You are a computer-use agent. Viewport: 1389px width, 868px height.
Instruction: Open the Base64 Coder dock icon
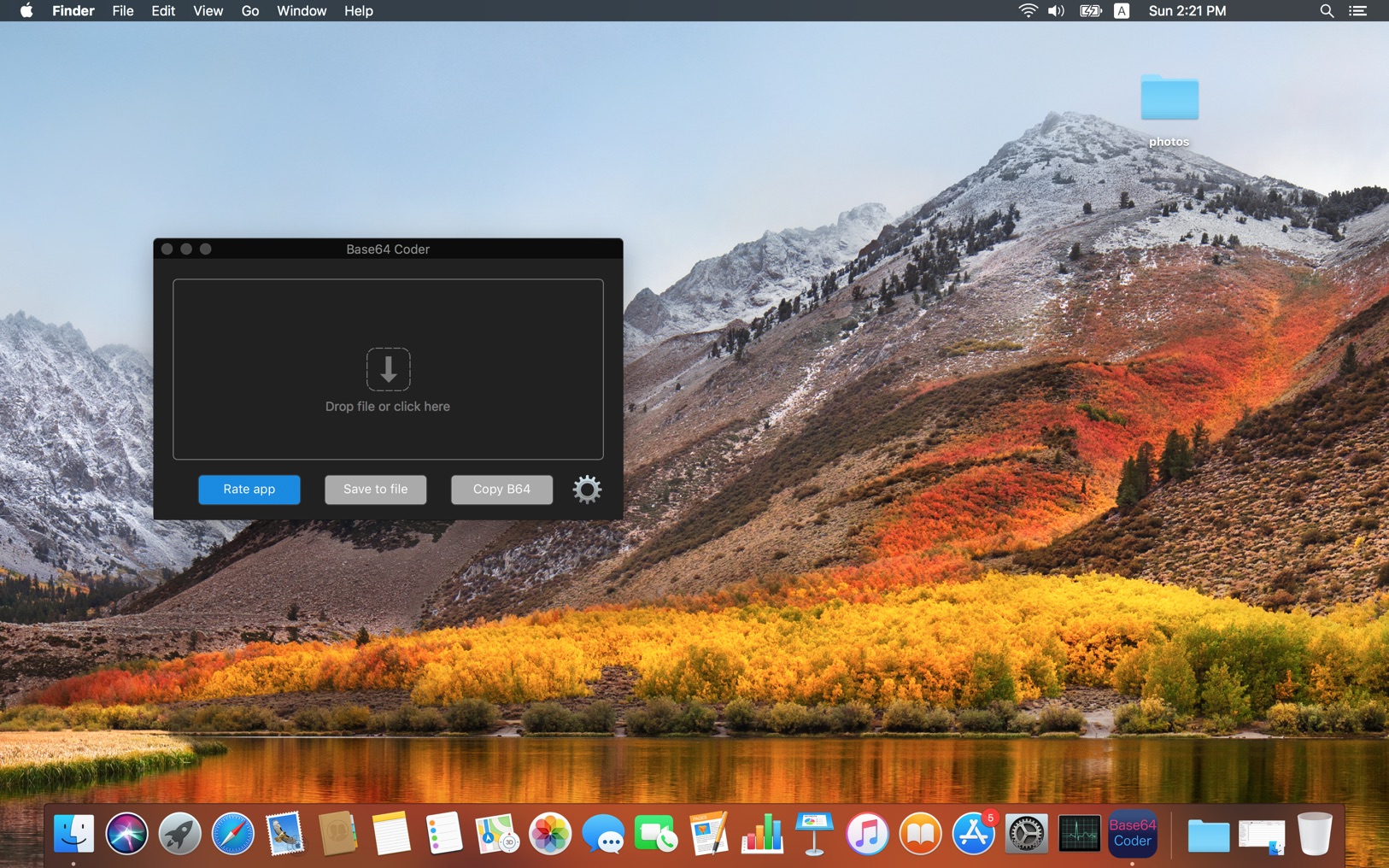tap(1132, 834)
